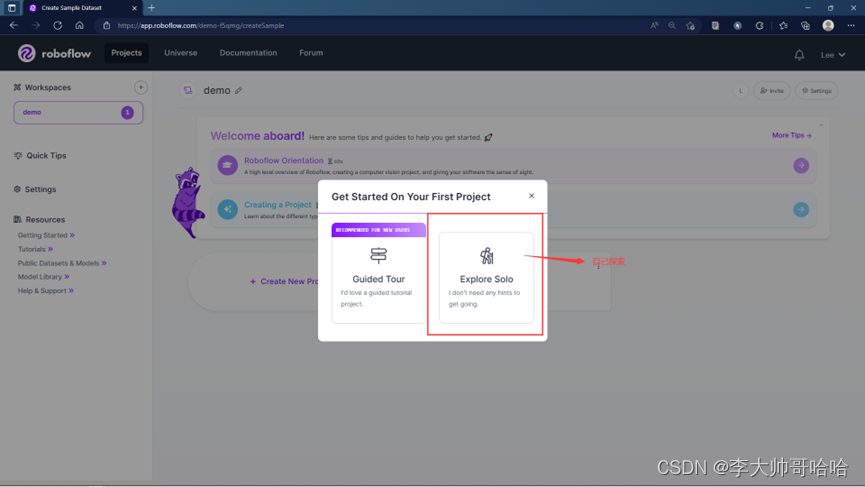Edit the demo workspace name pencil icon

(238, 90)
